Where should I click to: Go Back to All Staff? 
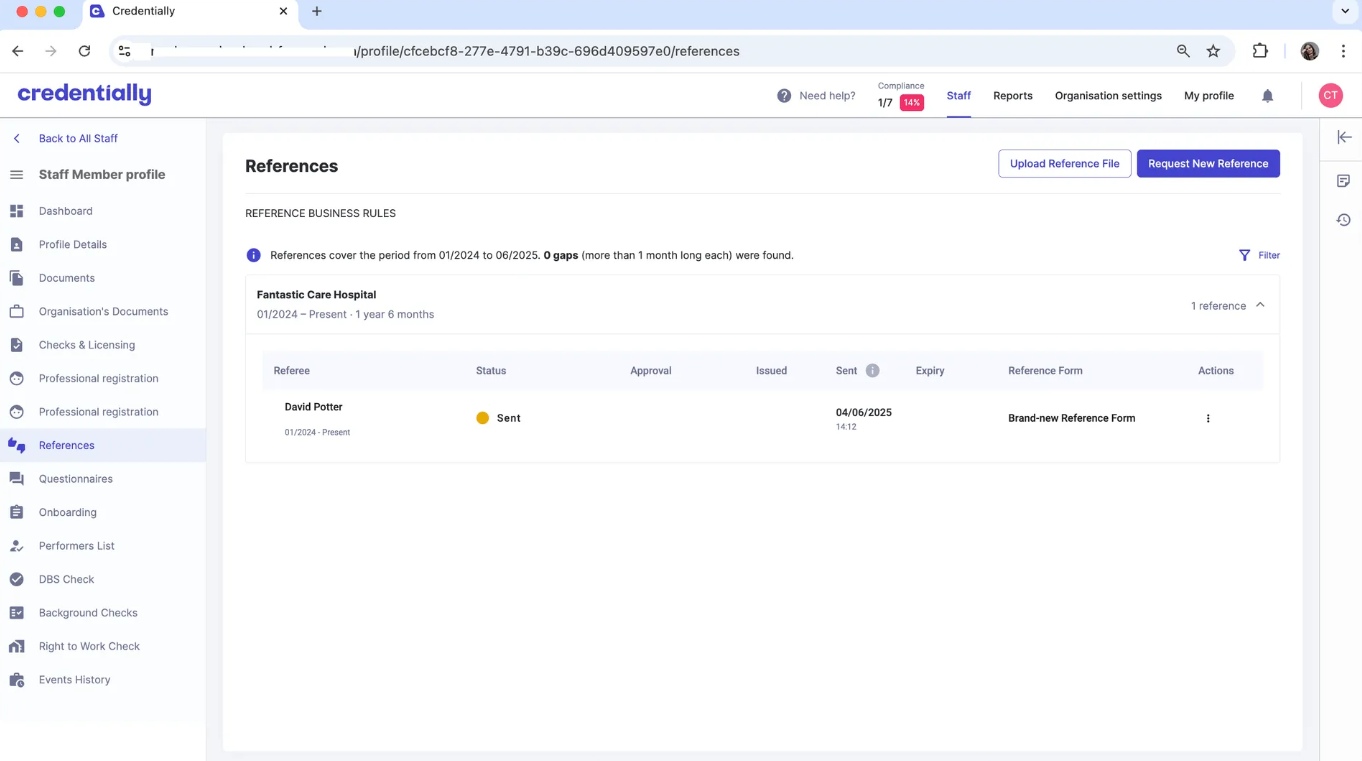click(x=77, y=139)
